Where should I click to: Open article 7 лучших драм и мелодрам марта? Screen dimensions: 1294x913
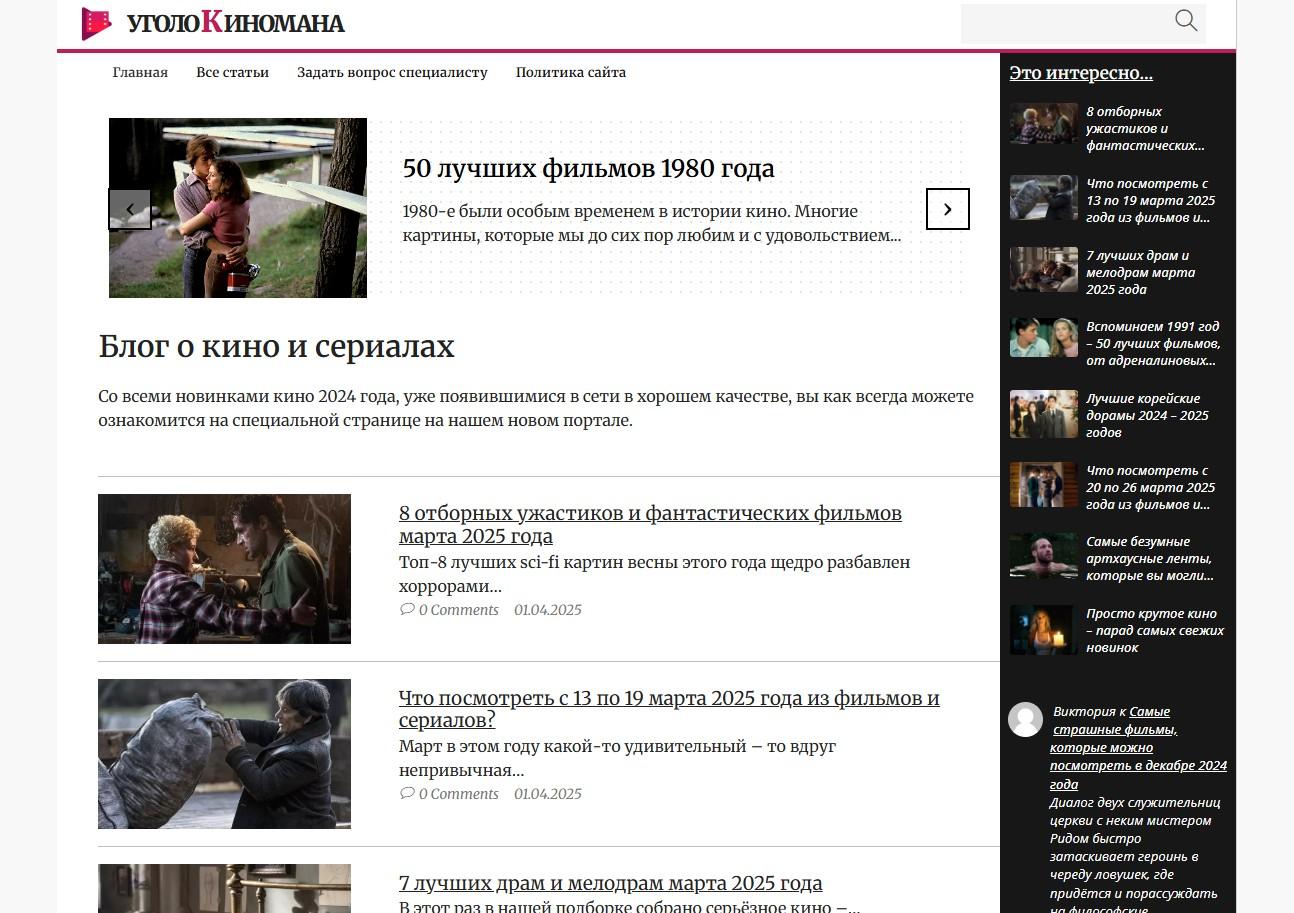pos(610,883)
